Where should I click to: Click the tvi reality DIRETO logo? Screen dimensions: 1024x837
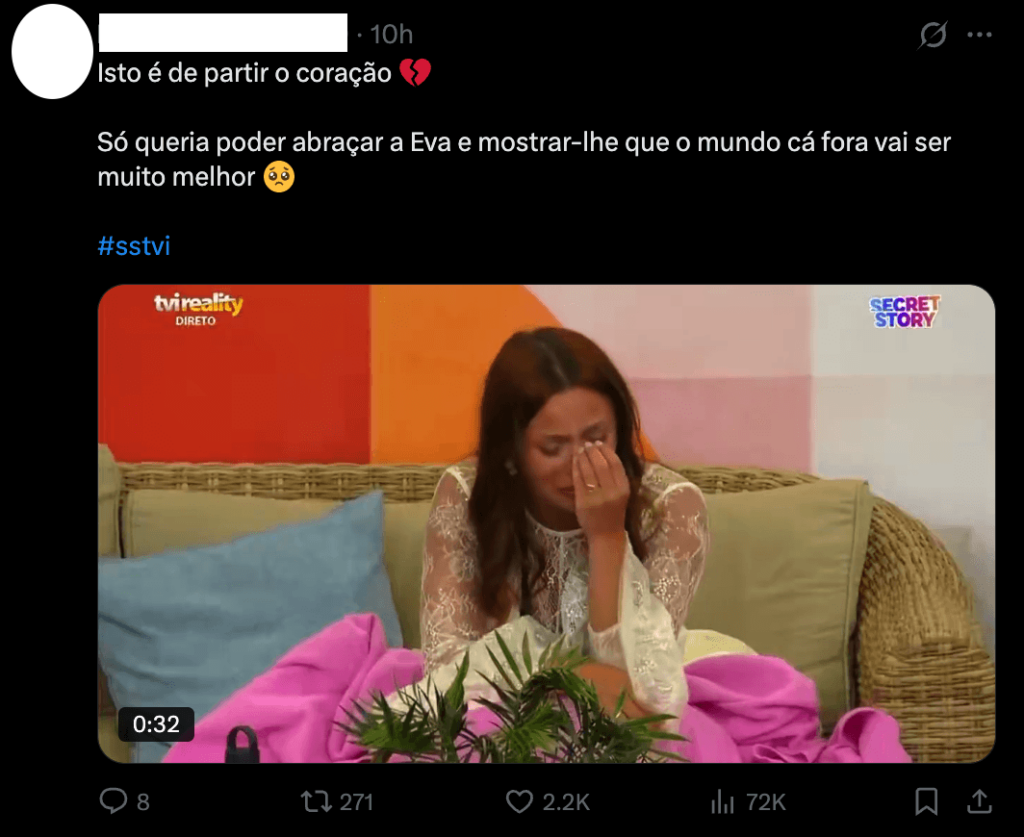click(198, 309)
